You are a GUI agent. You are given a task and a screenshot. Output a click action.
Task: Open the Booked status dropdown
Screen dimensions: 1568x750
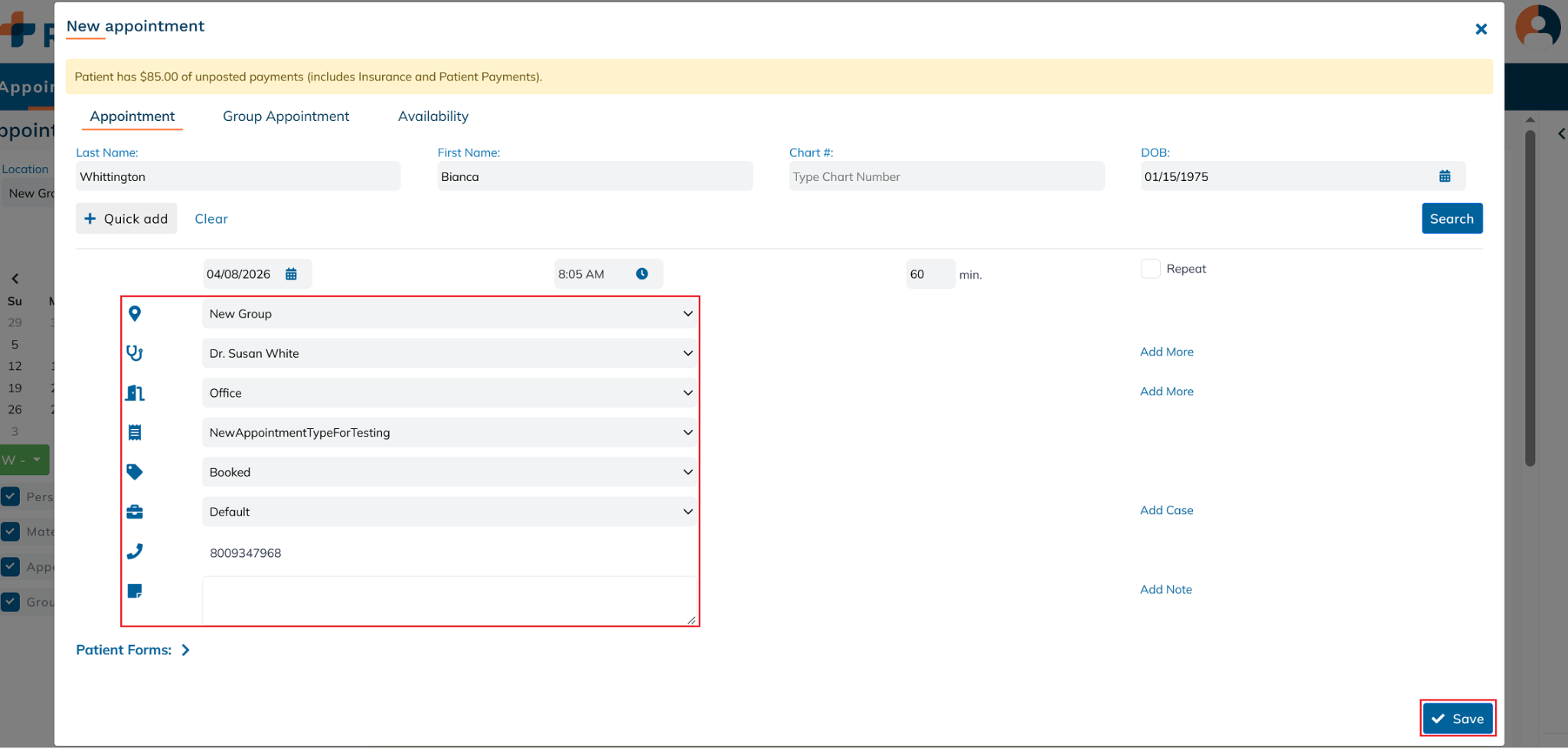[x=449, y=472]
